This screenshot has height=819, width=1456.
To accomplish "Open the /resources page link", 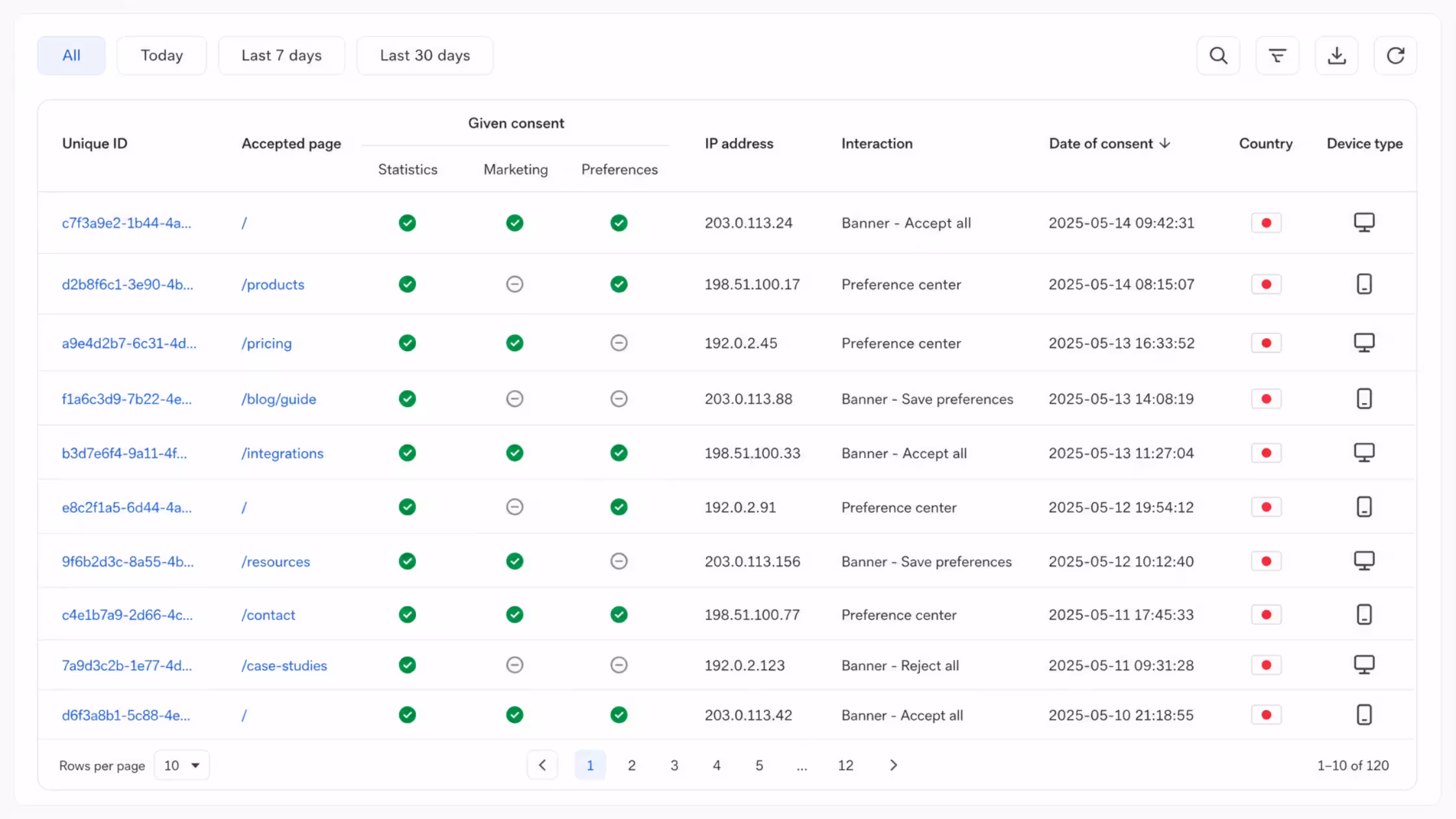I will point(276,561).
